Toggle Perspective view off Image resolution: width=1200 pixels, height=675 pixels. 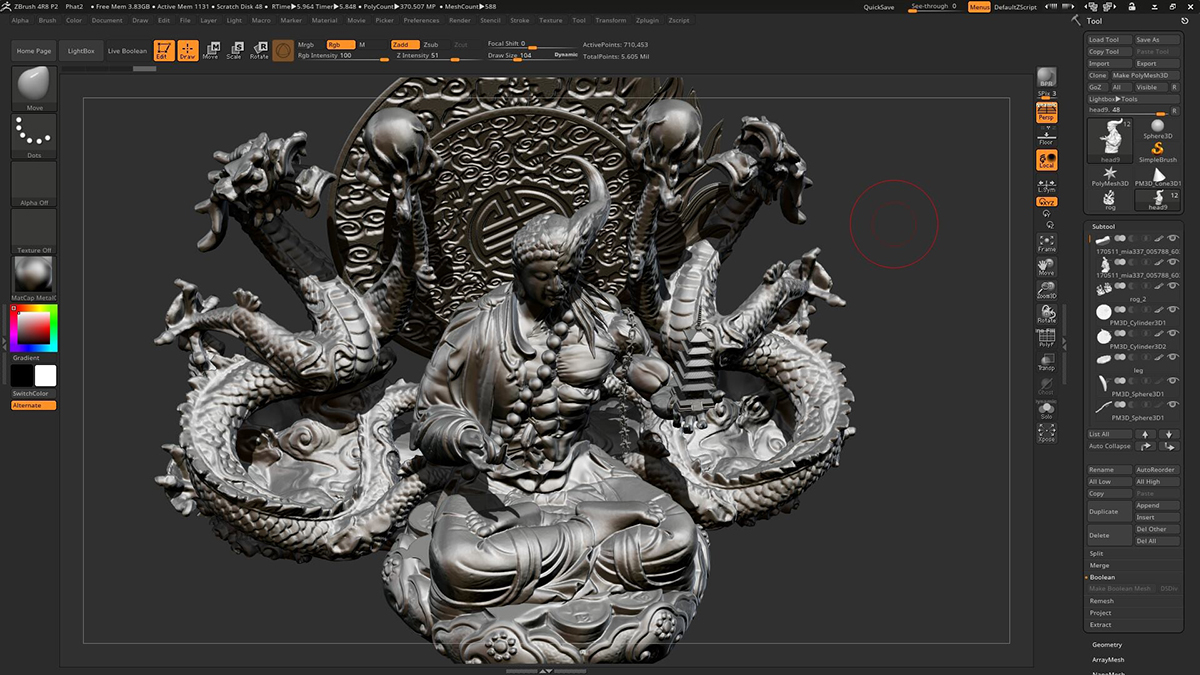coord(1046,113)
